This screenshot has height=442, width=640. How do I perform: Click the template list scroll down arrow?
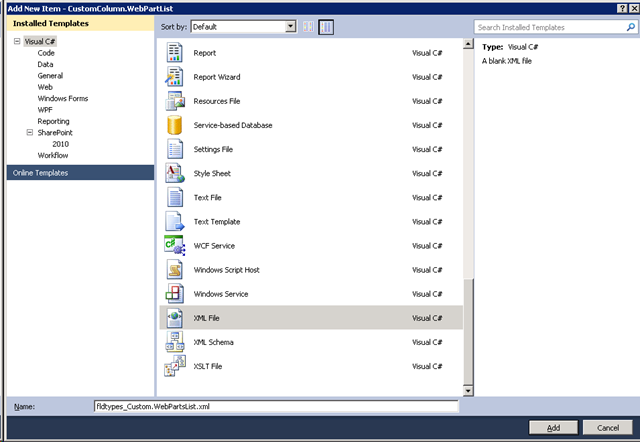click(x=468, y=391)
